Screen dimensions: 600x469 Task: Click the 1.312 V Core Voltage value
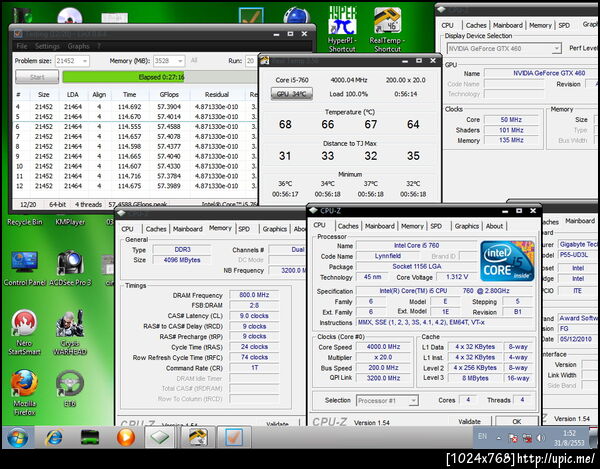point(457,277)
